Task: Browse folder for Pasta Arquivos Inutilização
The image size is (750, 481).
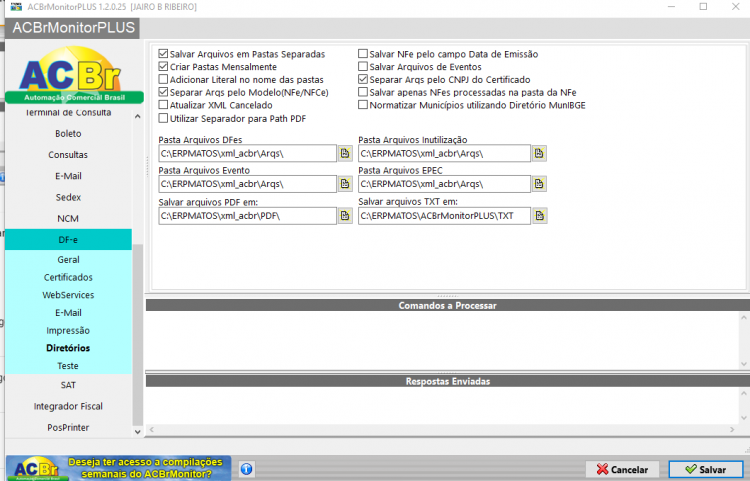Action: 539,153
